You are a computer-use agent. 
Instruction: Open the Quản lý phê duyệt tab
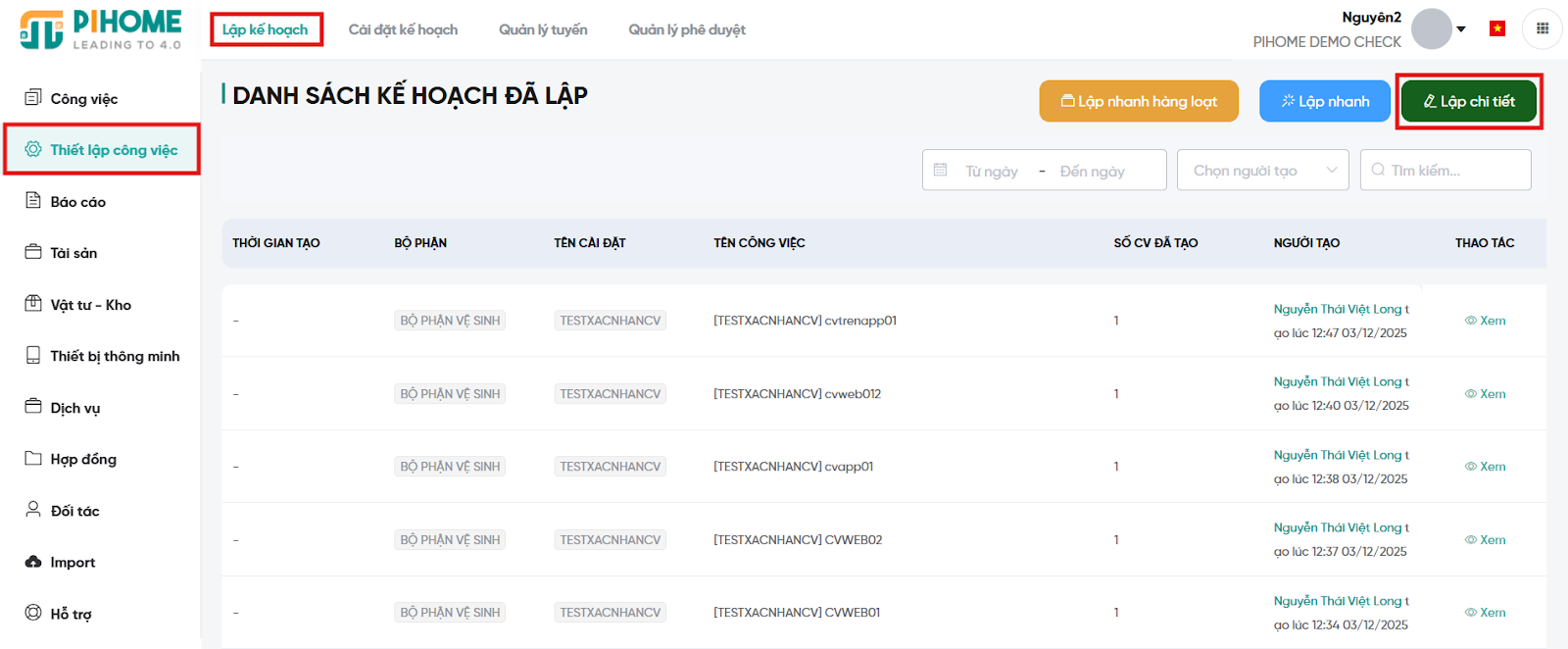pyautogui.click(x=686, y=29)
